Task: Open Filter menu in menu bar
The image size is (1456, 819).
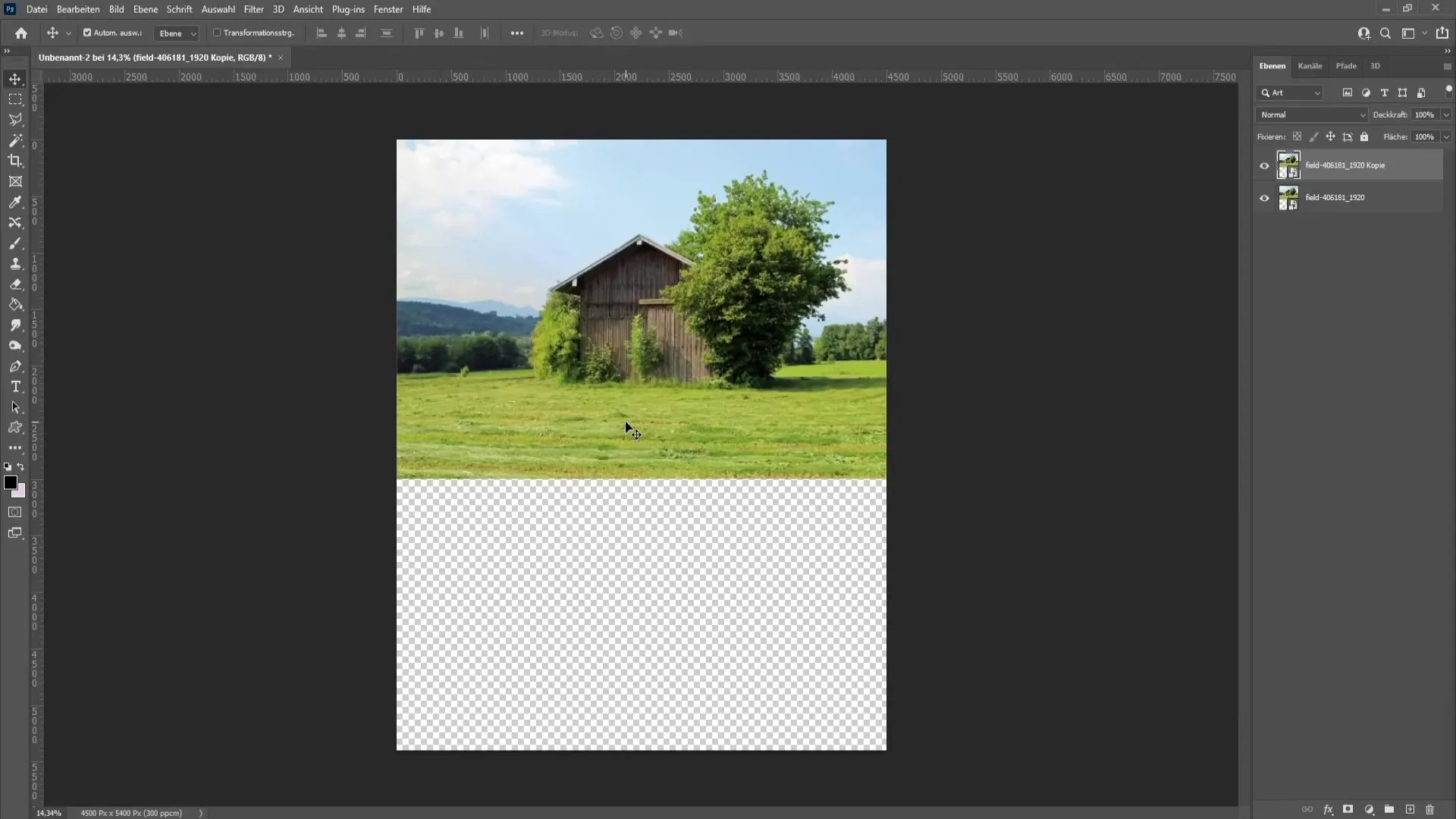Action: point(253,9)
